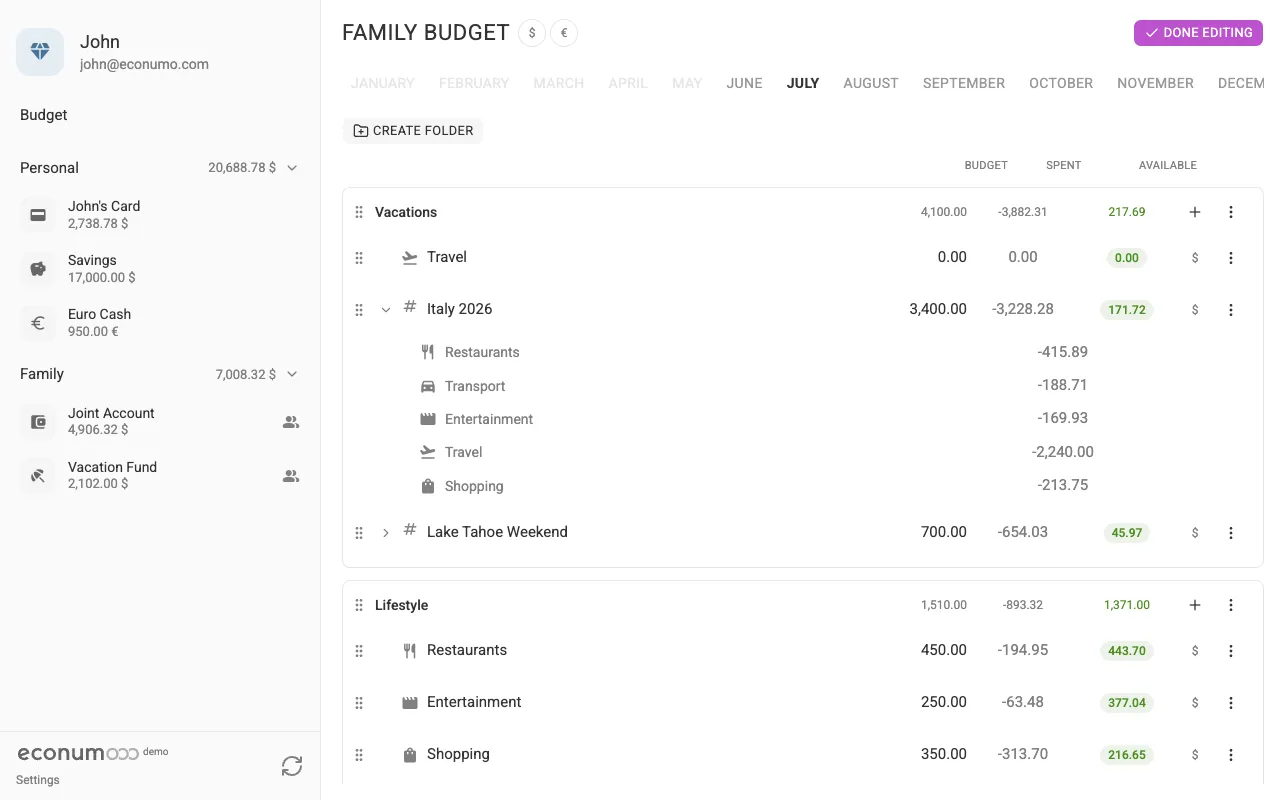Click shared users icon beside Joint Account
This screenshot has height=800, width=1280.
click(x=291, y=422)
